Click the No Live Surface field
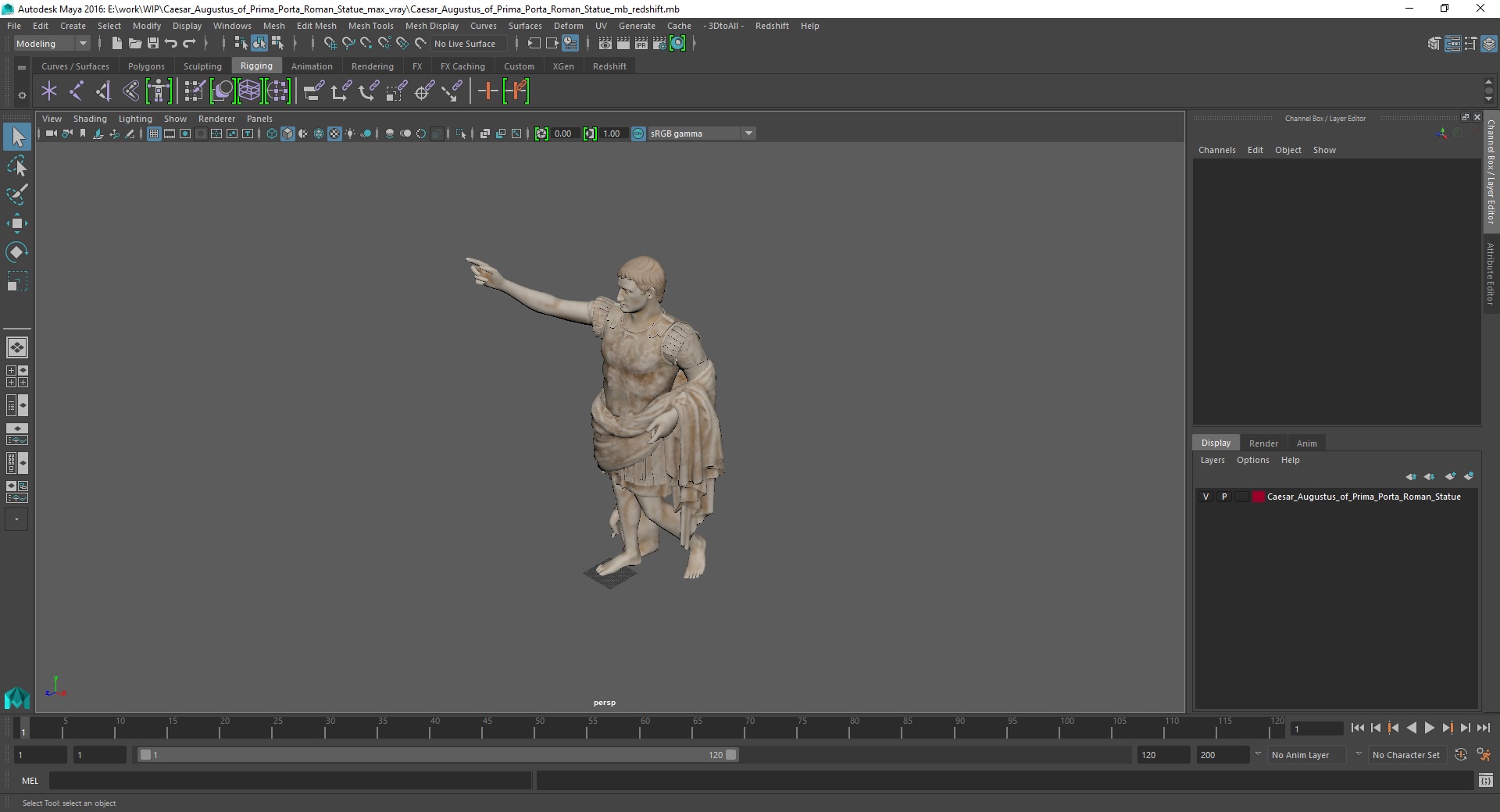Image resolution: width=1500 pixels, height=812 pixels. click(469, 44)
